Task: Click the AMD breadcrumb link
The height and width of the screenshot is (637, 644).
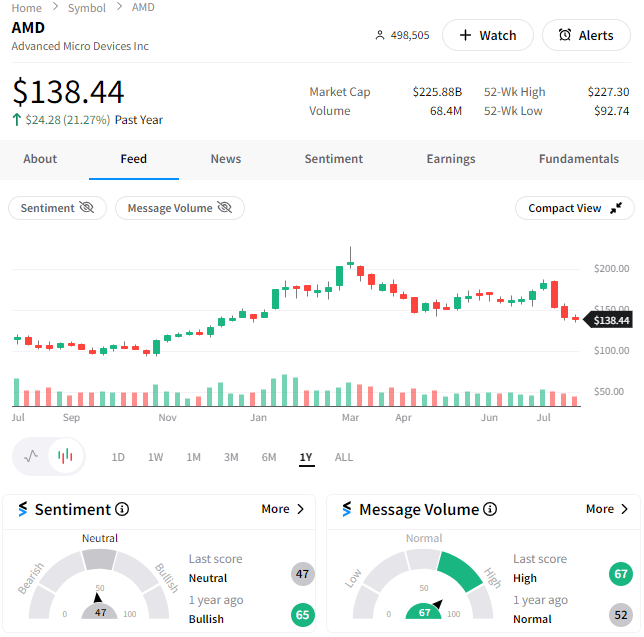Action: (x=143, y=7)
